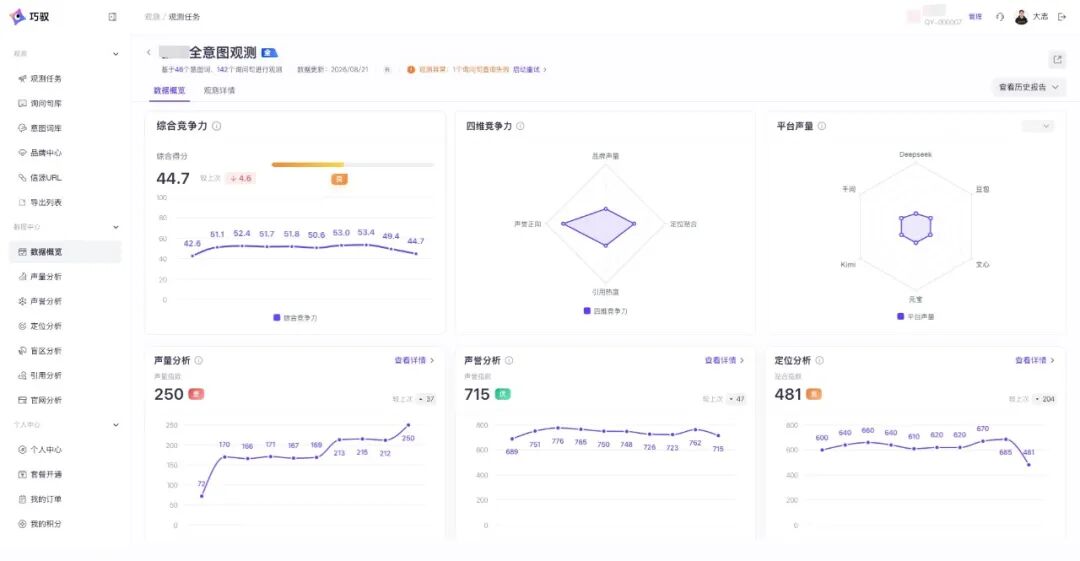Open 询问句库 via its sidebar icon
This screenshot has height=561, width=1080.
pyautogui.click(x=22, y=103)
